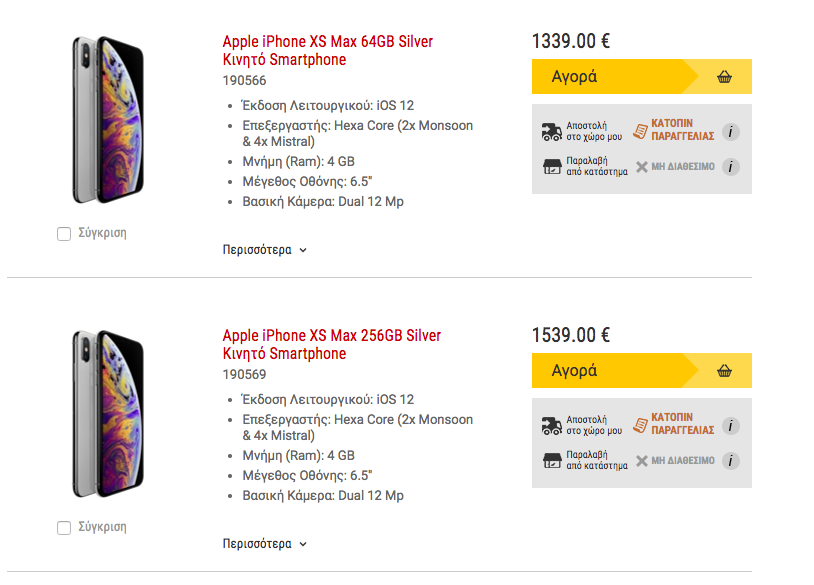Tick Σύγκριση checkbox for 64GB iPhone
The image size is (814, 585).
pyautogui.click(x=64, y=234)
